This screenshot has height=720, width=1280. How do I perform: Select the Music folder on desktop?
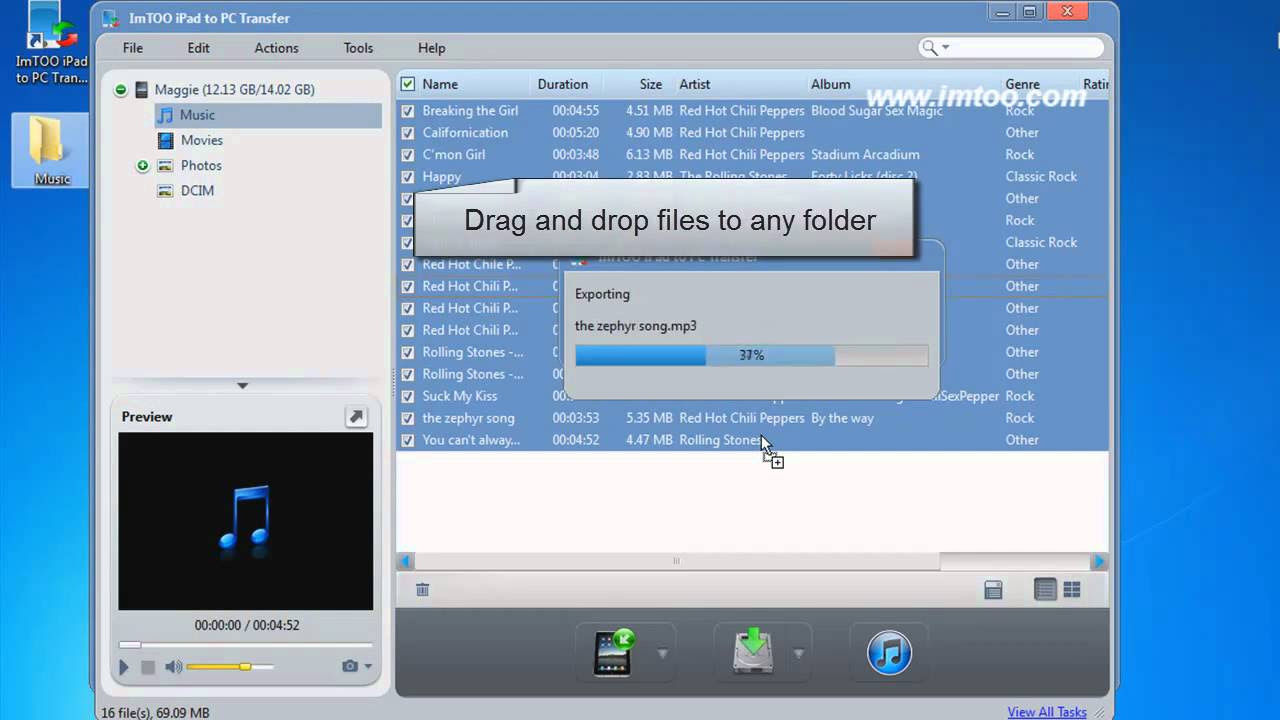pos(52,150)
